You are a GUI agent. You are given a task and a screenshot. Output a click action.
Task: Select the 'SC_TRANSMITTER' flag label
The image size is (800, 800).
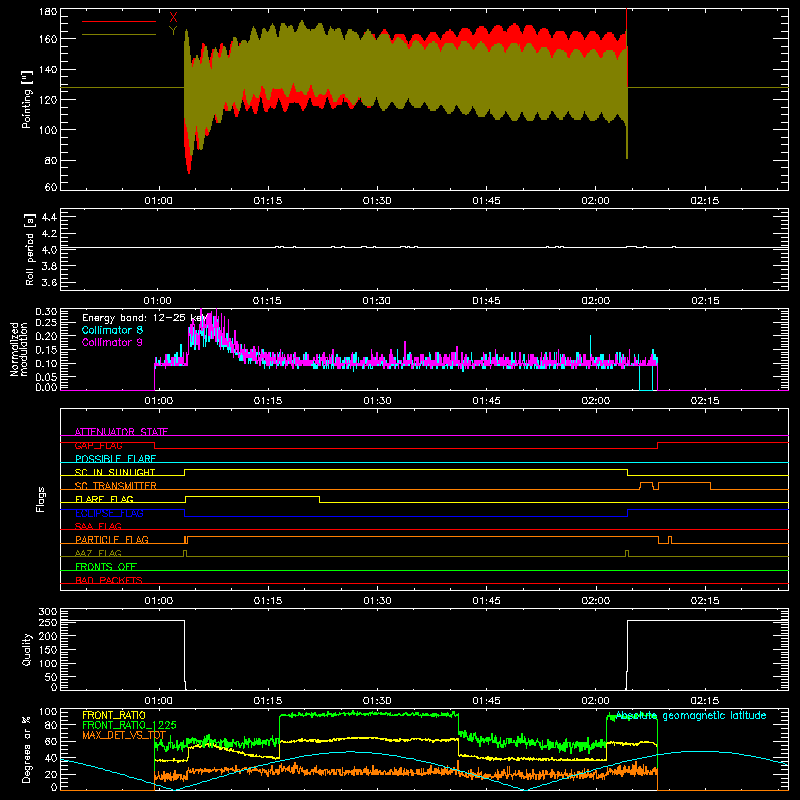point(115,485)
